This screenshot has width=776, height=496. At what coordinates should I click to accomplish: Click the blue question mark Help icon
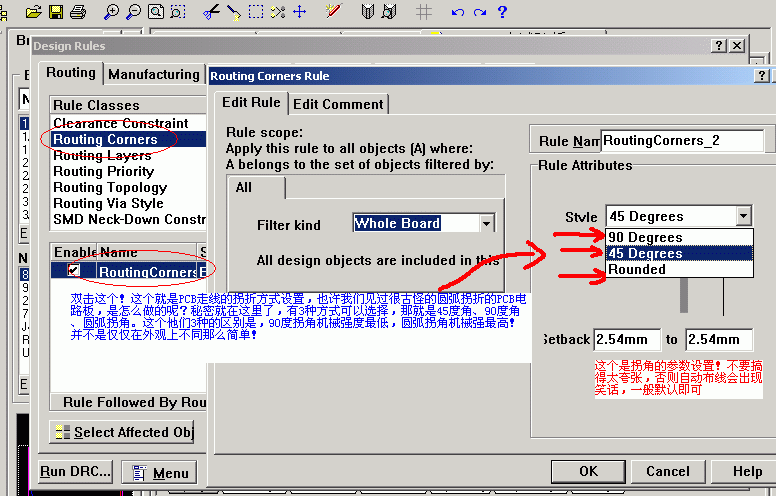click(x=502, y=12)
